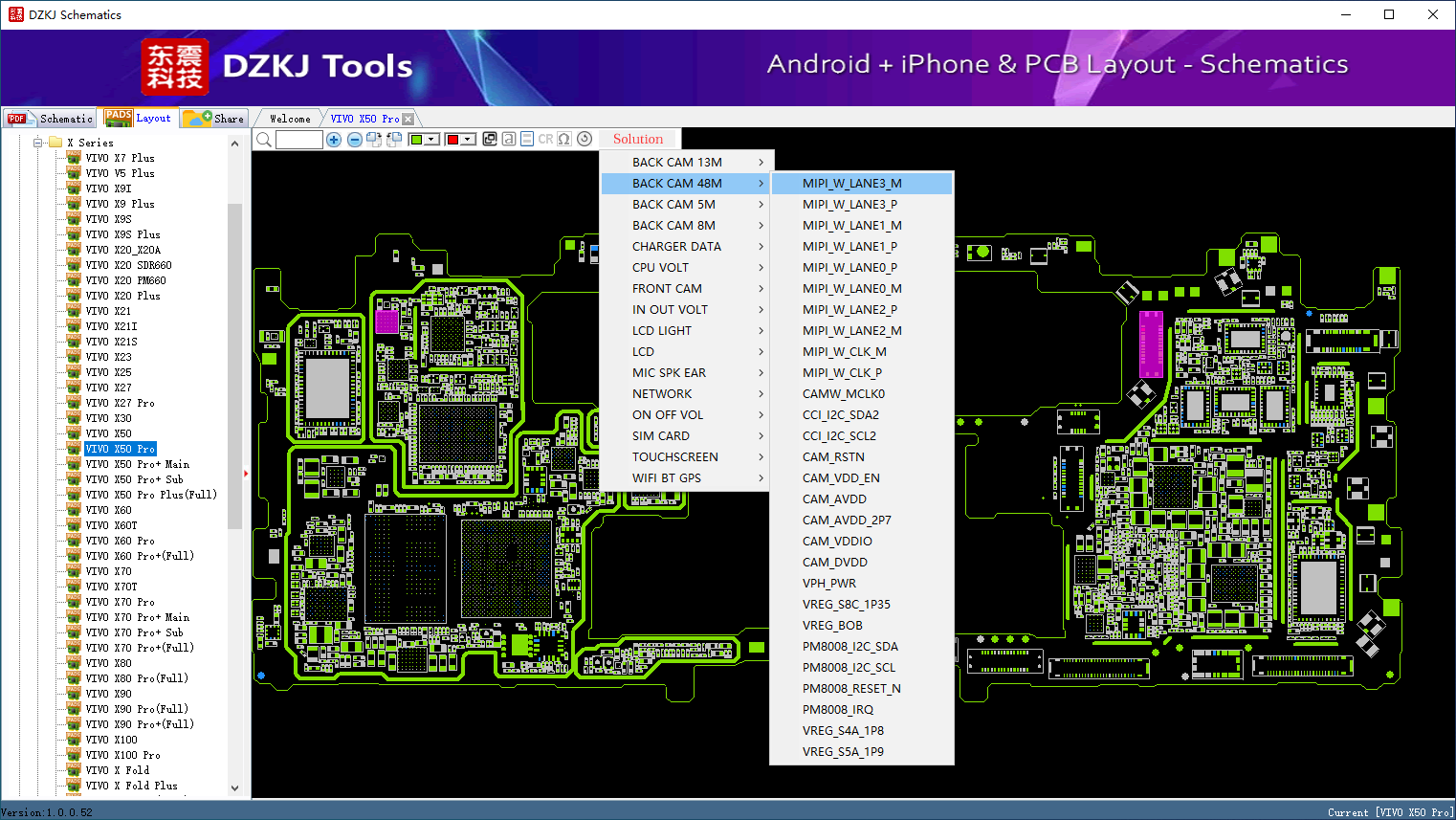Click the rotate board icon with arrows

[374, 140]
